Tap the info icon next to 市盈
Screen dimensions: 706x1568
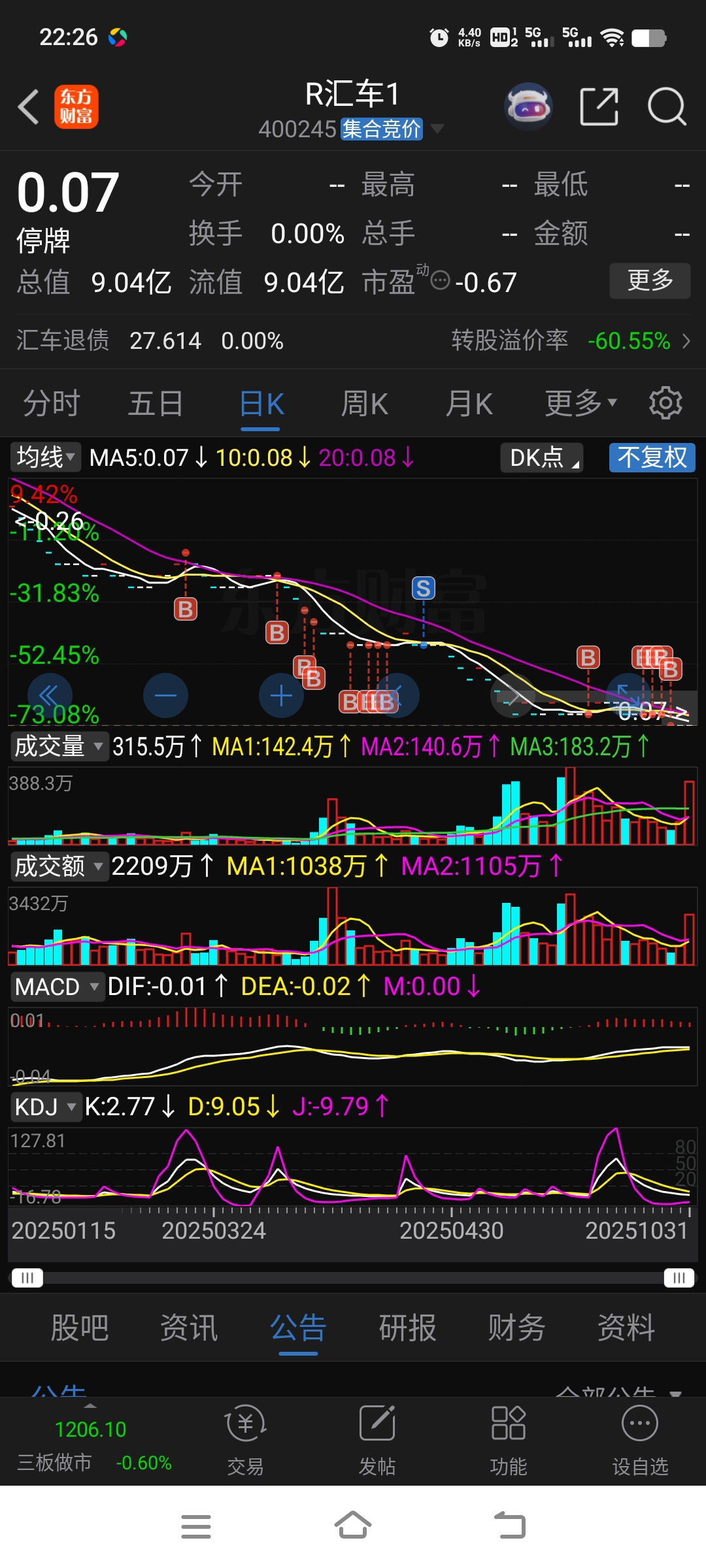441,281
